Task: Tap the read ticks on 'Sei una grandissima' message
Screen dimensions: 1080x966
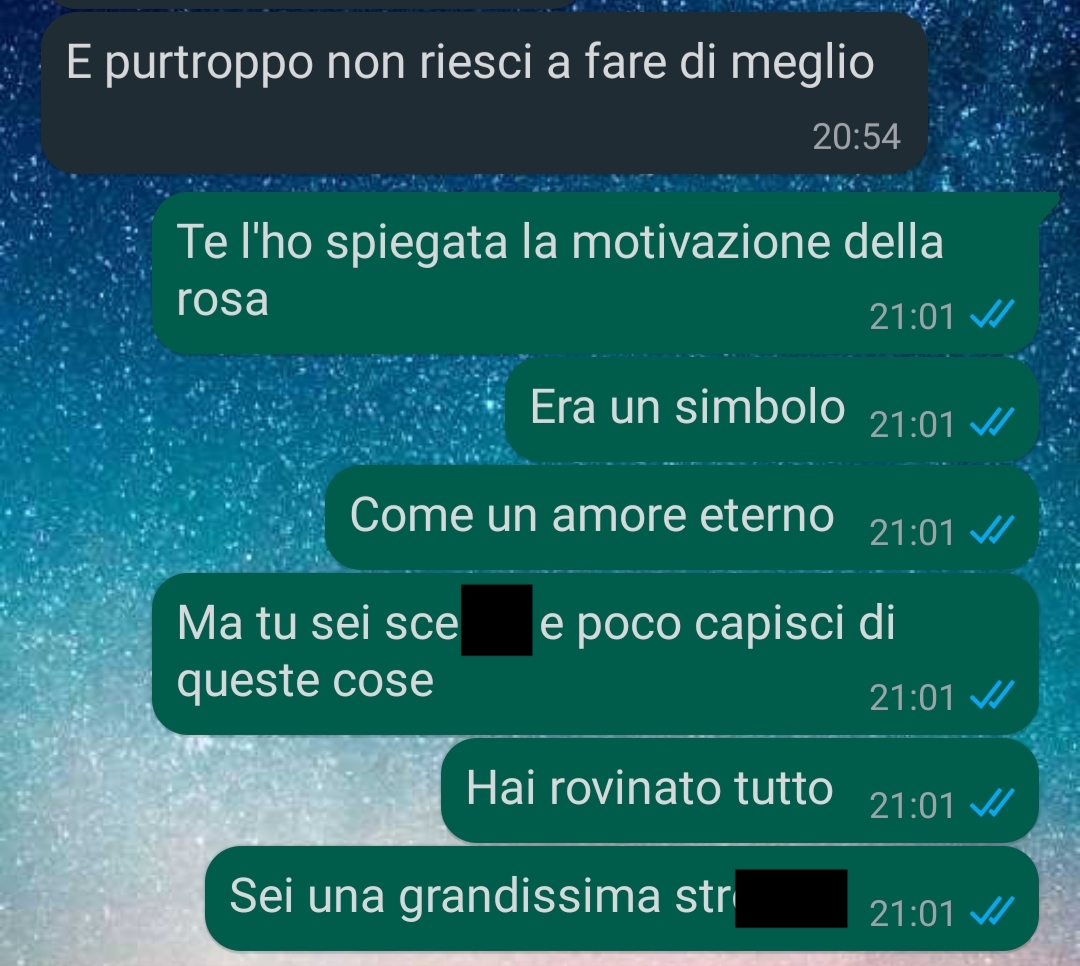Action: [992, 911]
